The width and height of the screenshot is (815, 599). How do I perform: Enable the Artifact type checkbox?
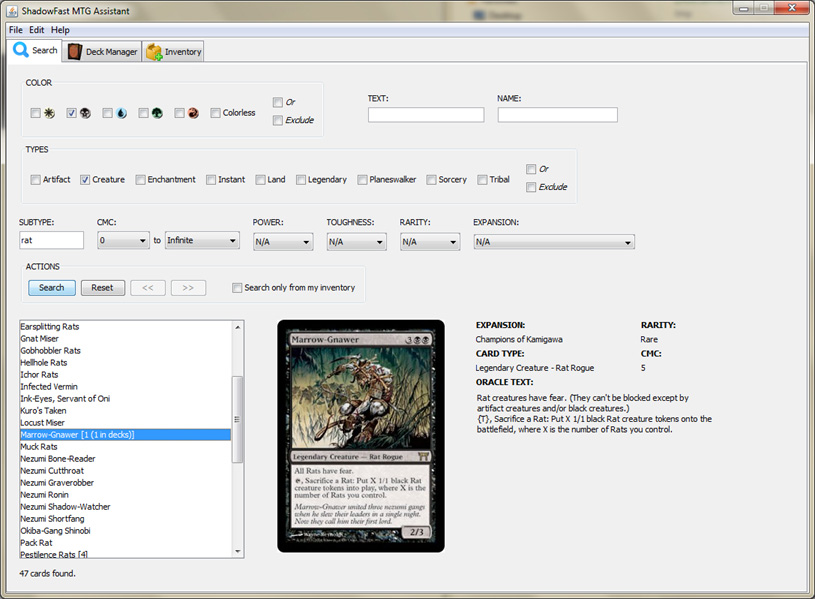tap(35, 179)
